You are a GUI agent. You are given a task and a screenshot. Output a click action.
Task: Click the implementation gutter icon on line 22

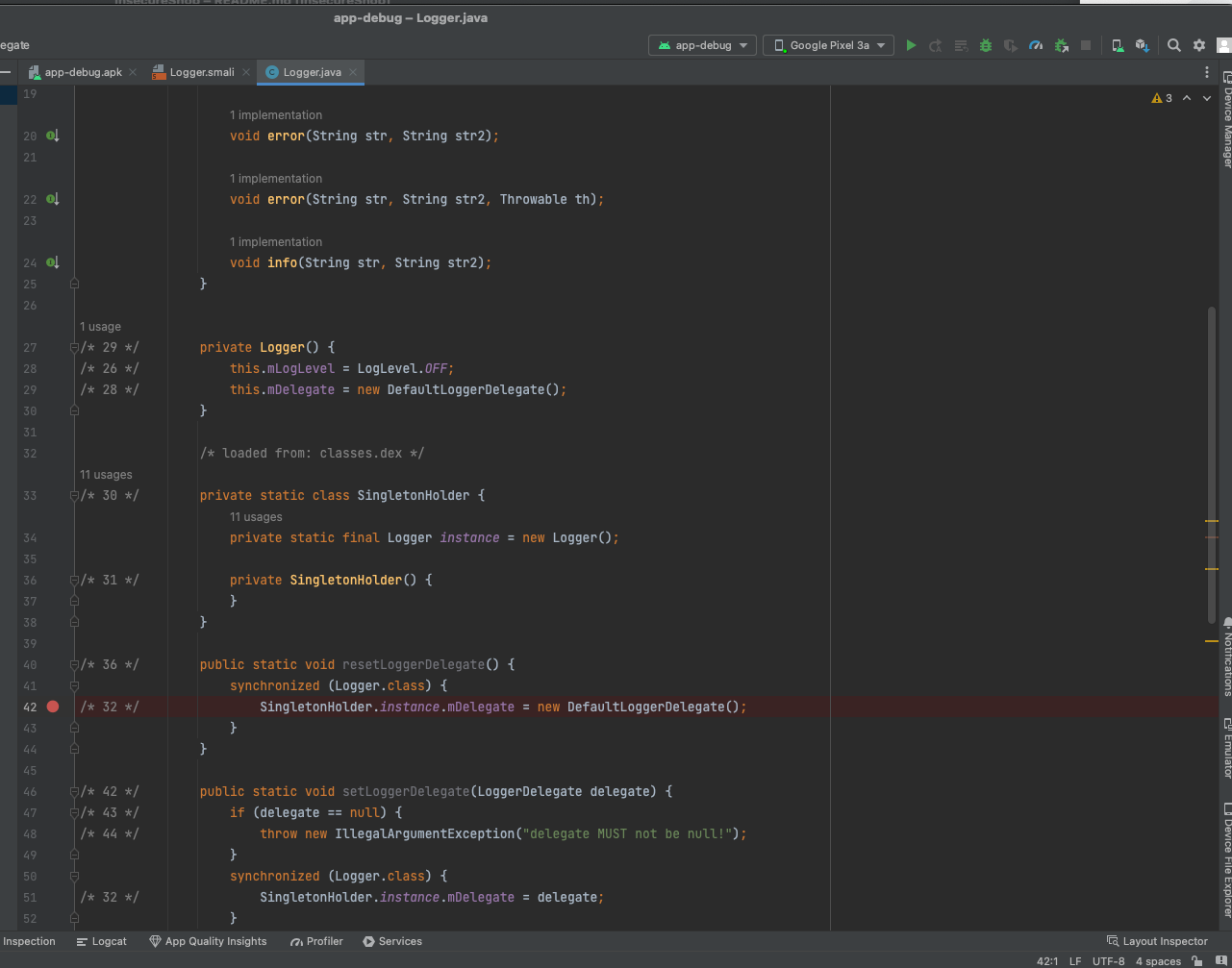pos(53,199)
